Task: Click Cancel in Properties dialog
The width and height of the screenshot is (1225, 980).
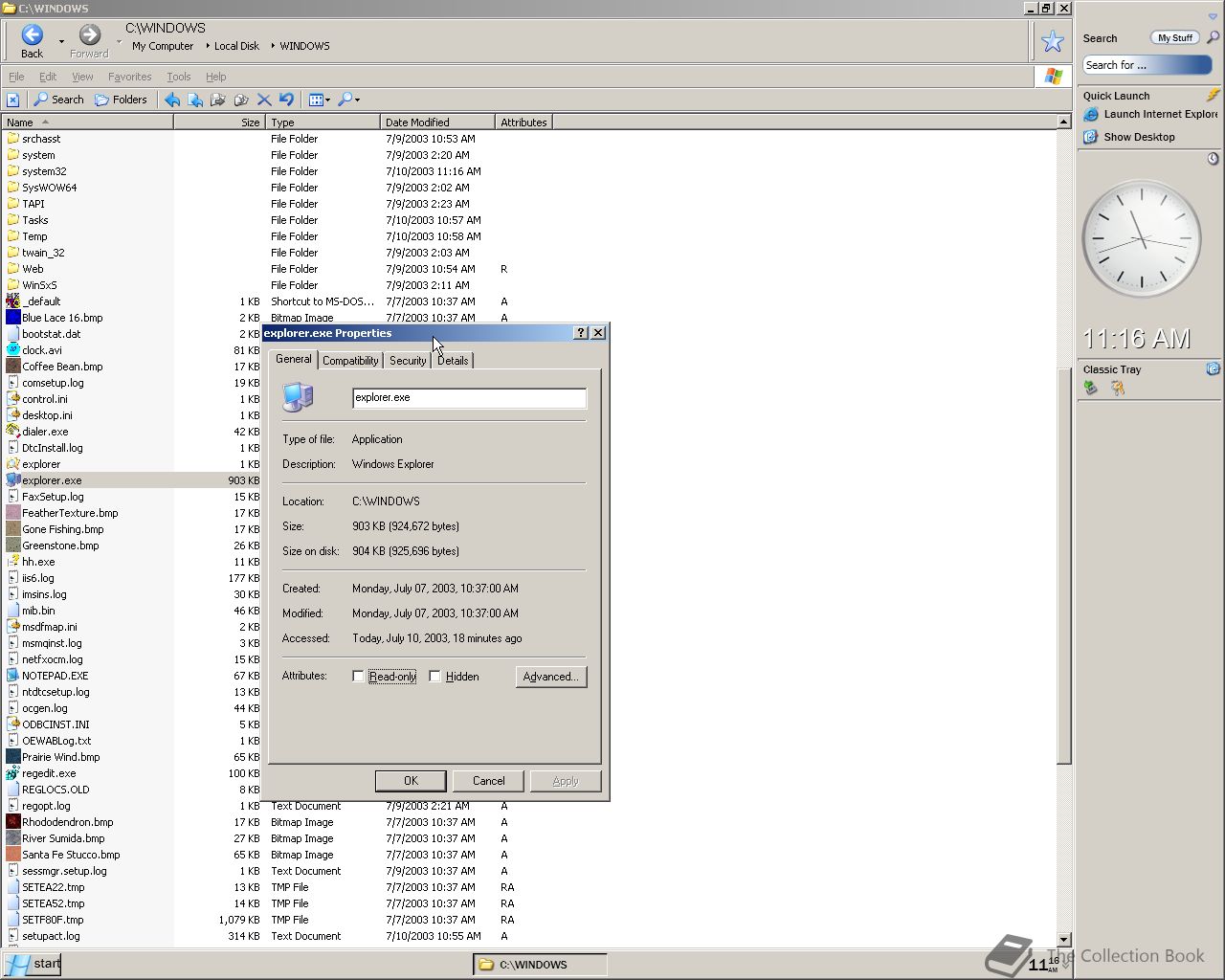Action: pos(488,781)
